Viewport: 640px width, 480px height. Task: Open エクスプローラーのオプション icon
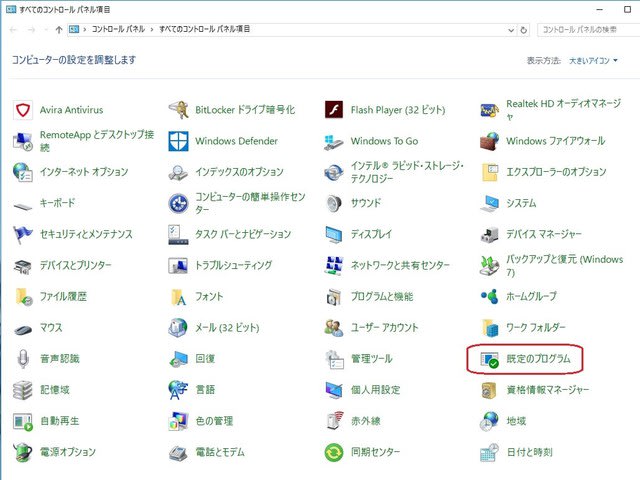pyautogui.click(x=489, y=172)
